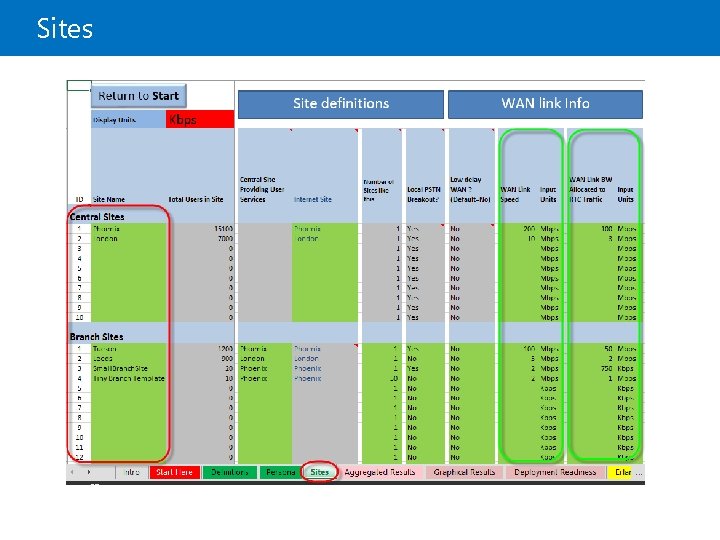Select Tucson's Local PSTN Breakout Yes cell
The width and height of the screenshot is (720, 540).
(x=425, y=349)
